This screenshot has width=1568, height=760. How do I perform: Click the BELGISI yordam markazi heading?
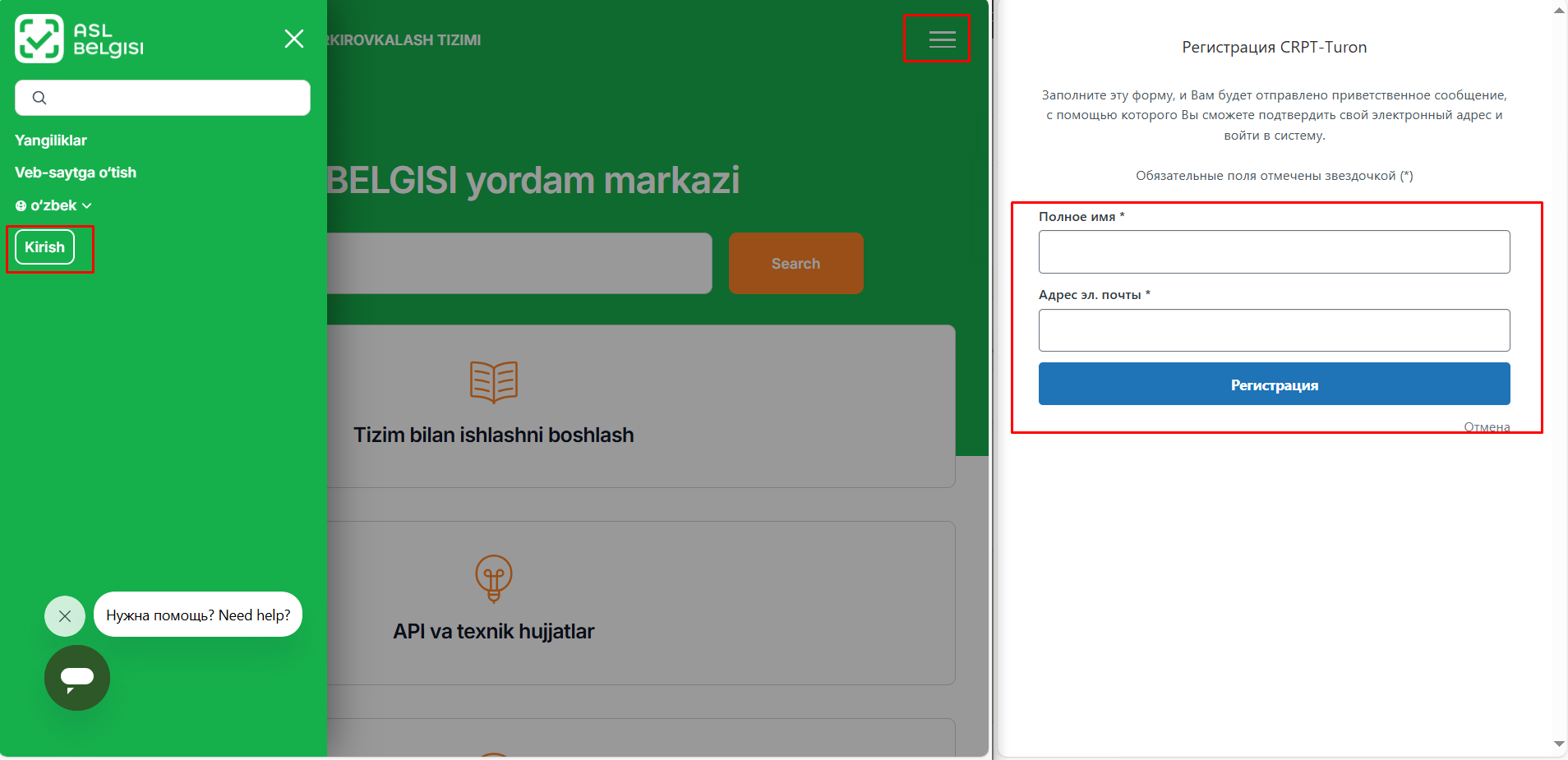[533, 181]
